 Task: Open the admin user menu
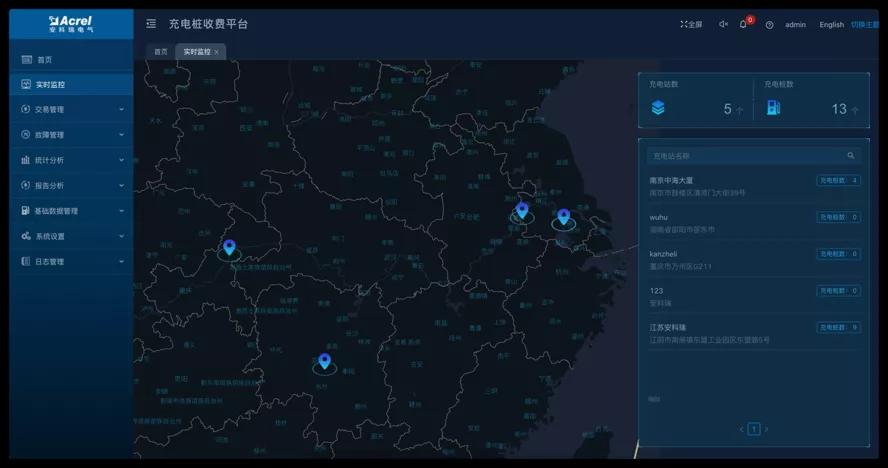[x=795, y=24]
